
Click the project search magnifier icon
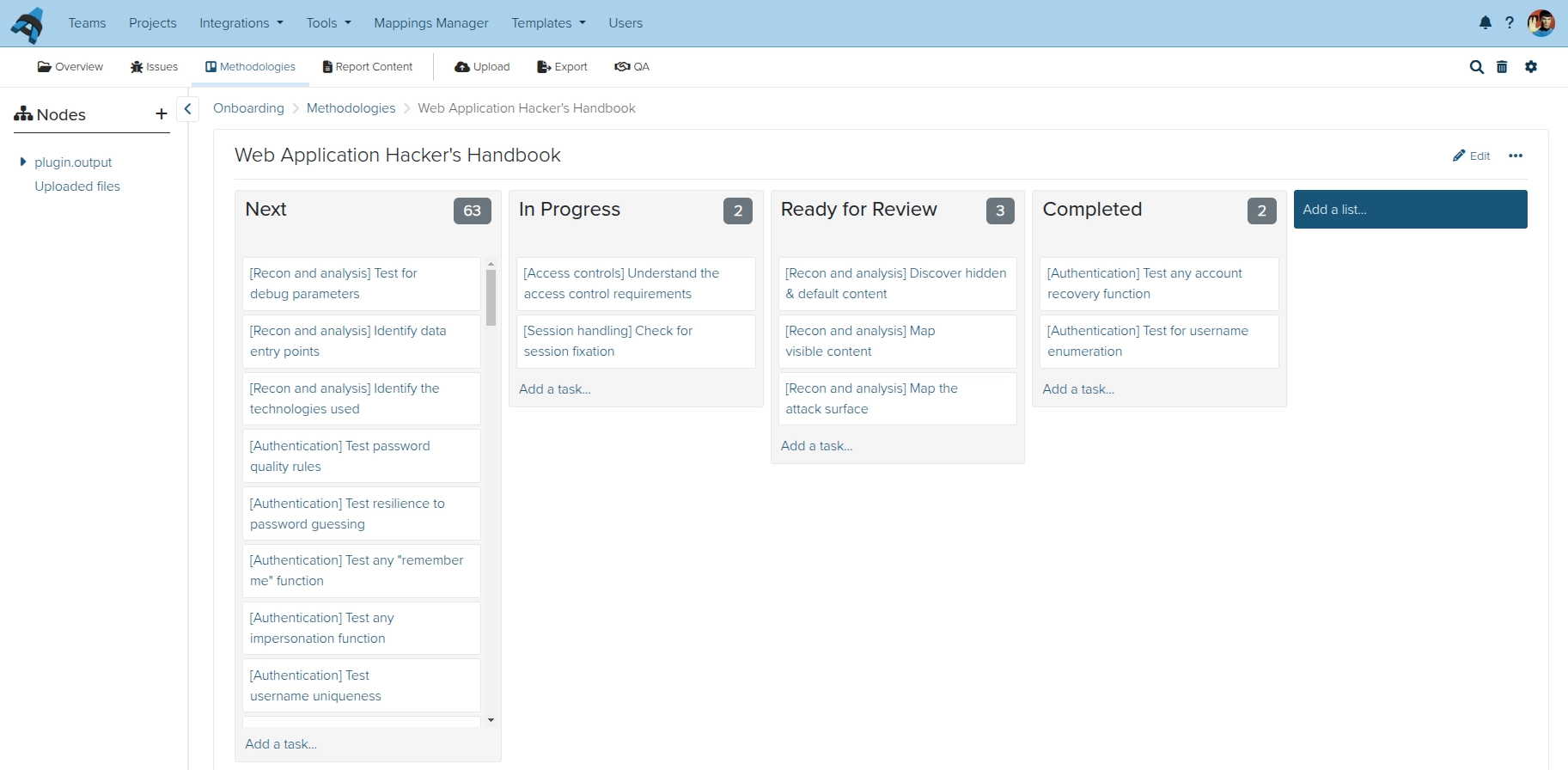pos(1477,67)
